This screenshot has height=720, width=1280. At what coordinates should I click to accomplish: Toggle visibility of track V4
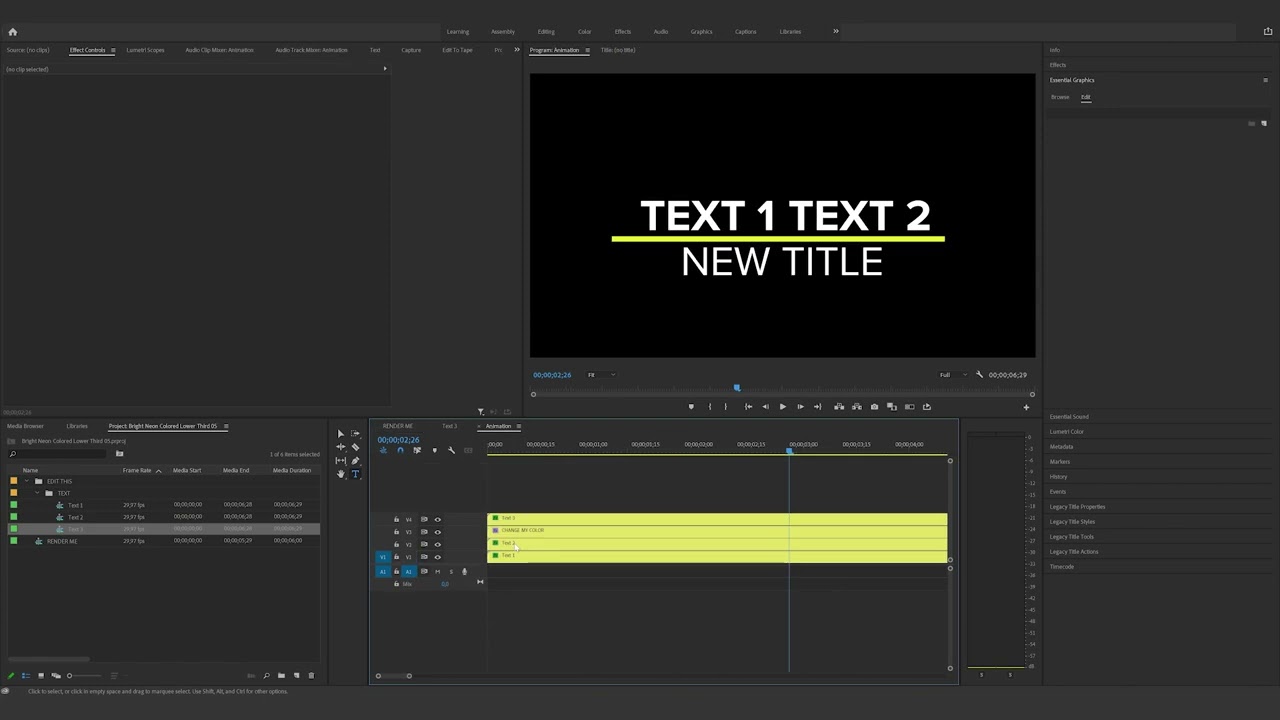click(437, 520)
